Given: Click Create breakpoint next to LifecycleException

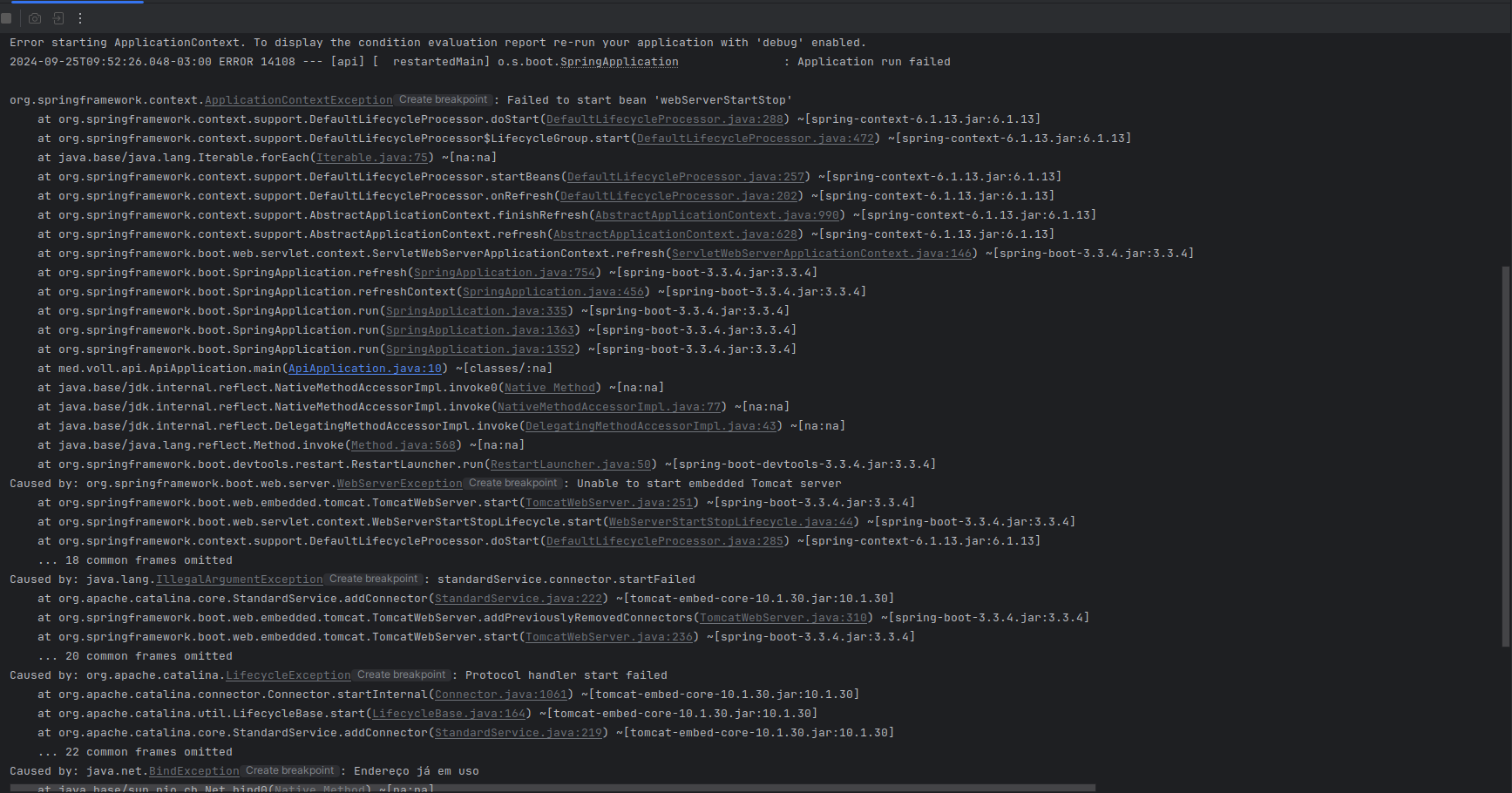Looking at the screenshot, I should click(x=402, y=675).
